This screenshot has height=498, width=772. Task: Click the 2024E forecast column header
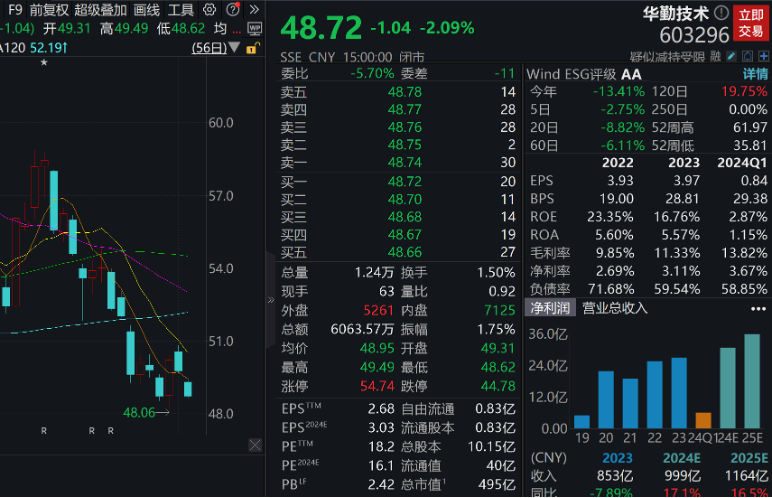(x=681, y=459)
